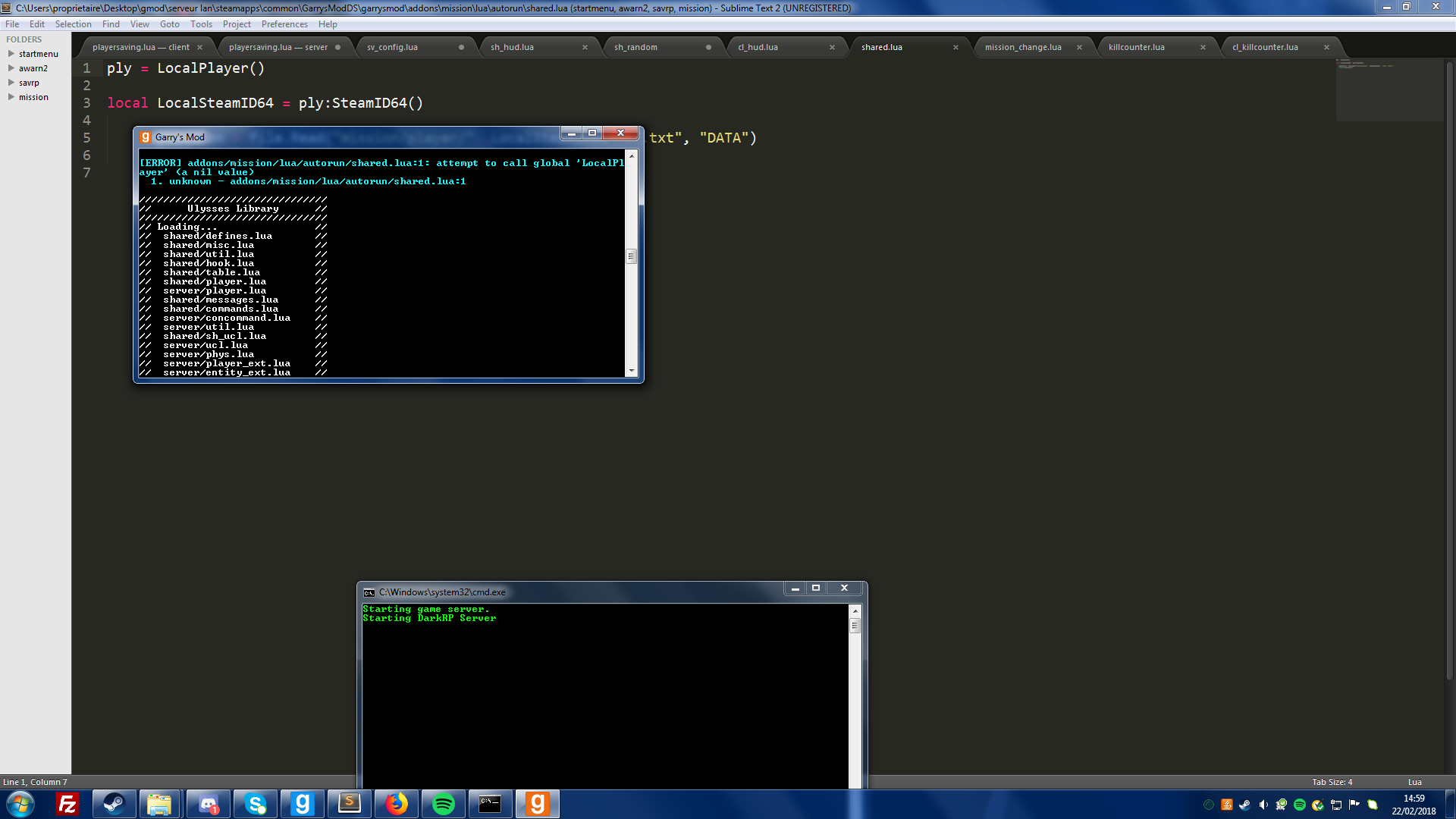Open the Windows Start menu orb

(20, 804)
